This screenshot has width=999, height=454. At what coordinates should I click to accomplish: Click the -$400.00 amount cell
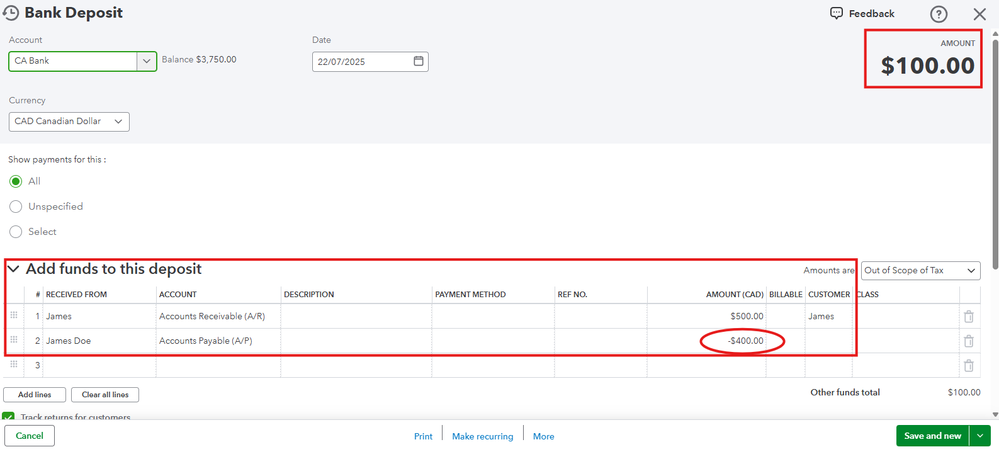coord(707,341)
